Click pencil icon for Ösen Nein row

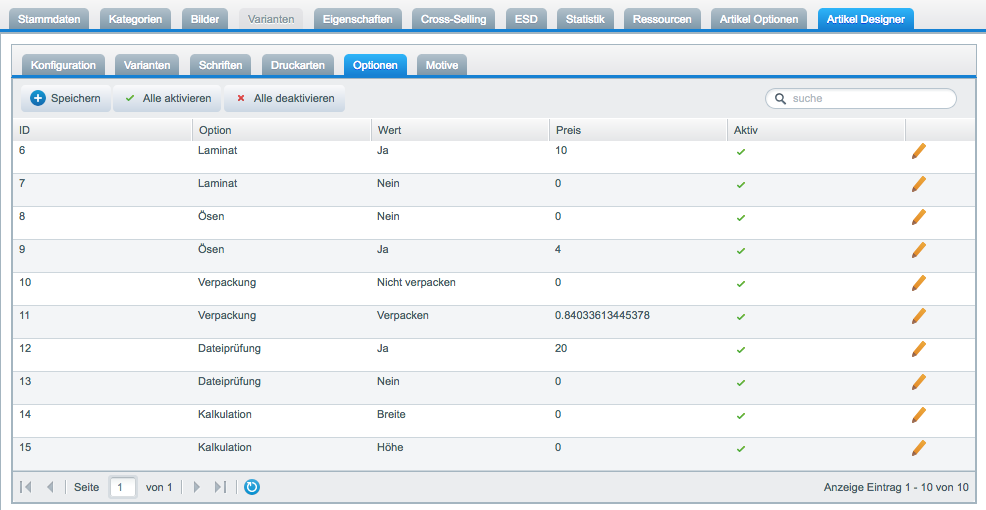918,217
